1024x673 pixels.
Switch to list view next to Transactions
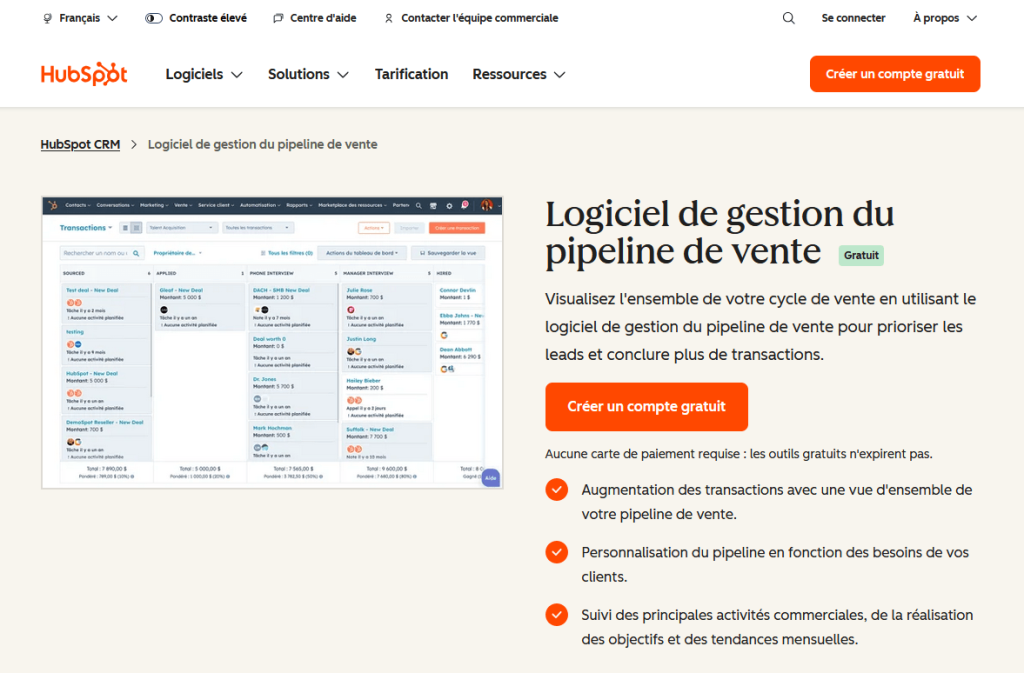pyautogui.click(x=126, y=227)
